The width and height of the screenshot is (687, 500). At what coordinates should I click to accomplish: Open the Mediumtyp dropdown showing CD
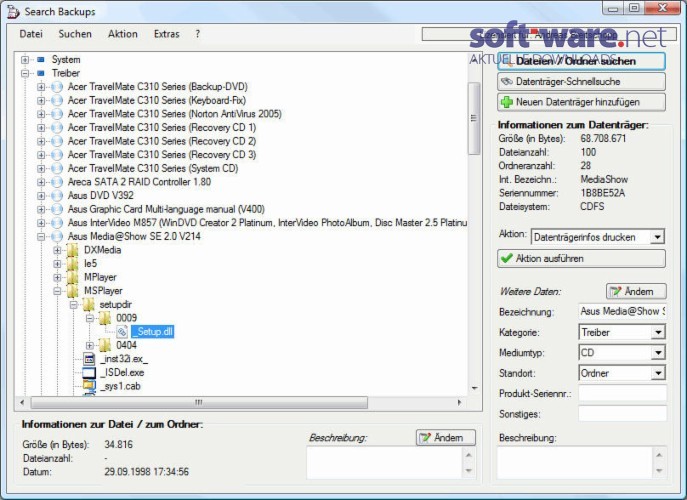click(x=622, y=353)
